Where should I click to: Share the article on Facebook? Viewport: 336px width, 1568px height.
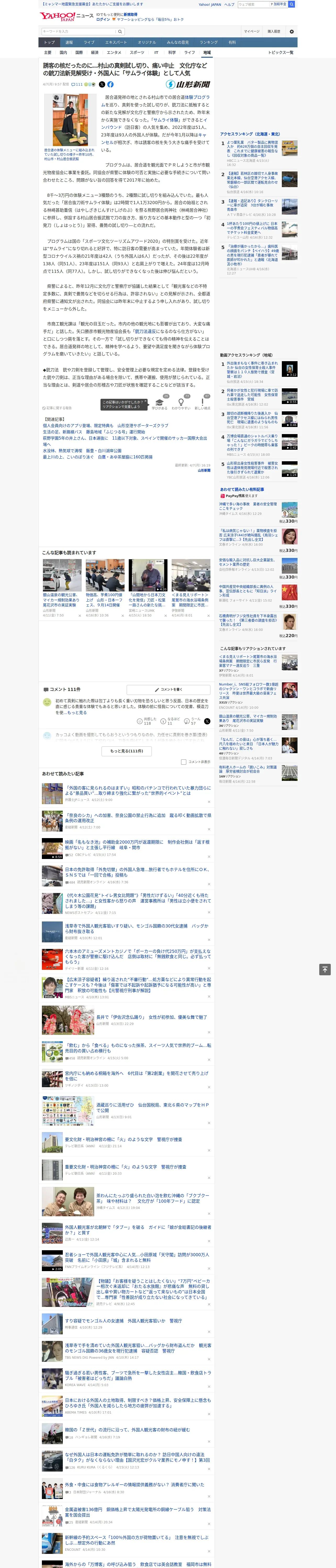[x=110, y=85]
